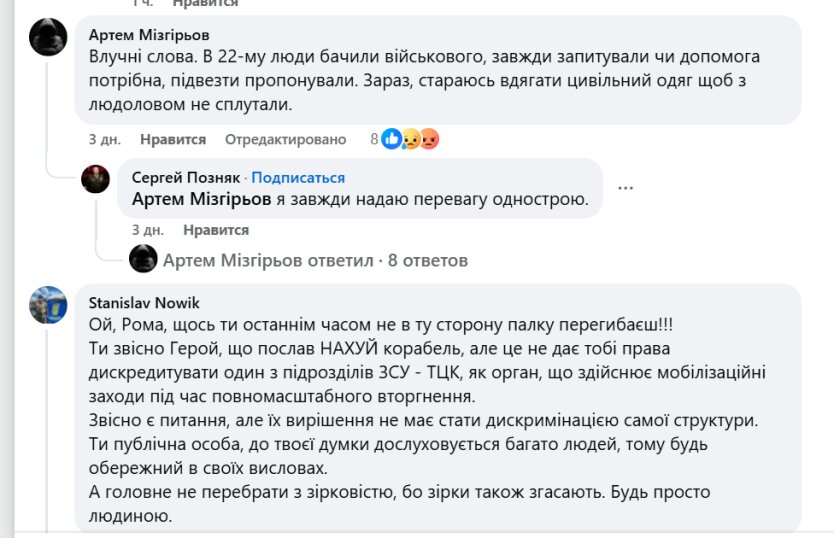Click the angry face reaction icon

tap(428, 140)
